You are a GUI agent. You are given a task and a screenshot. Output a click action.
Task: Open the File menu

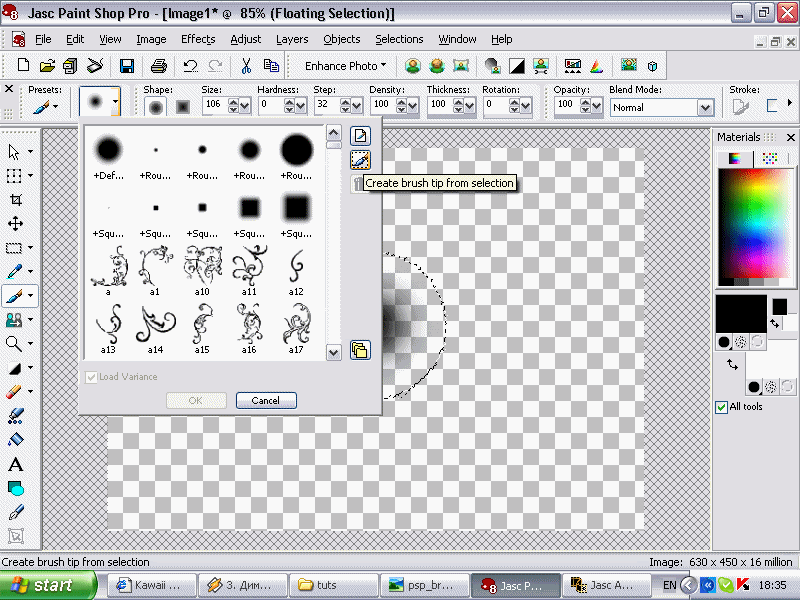click(43, 39)
